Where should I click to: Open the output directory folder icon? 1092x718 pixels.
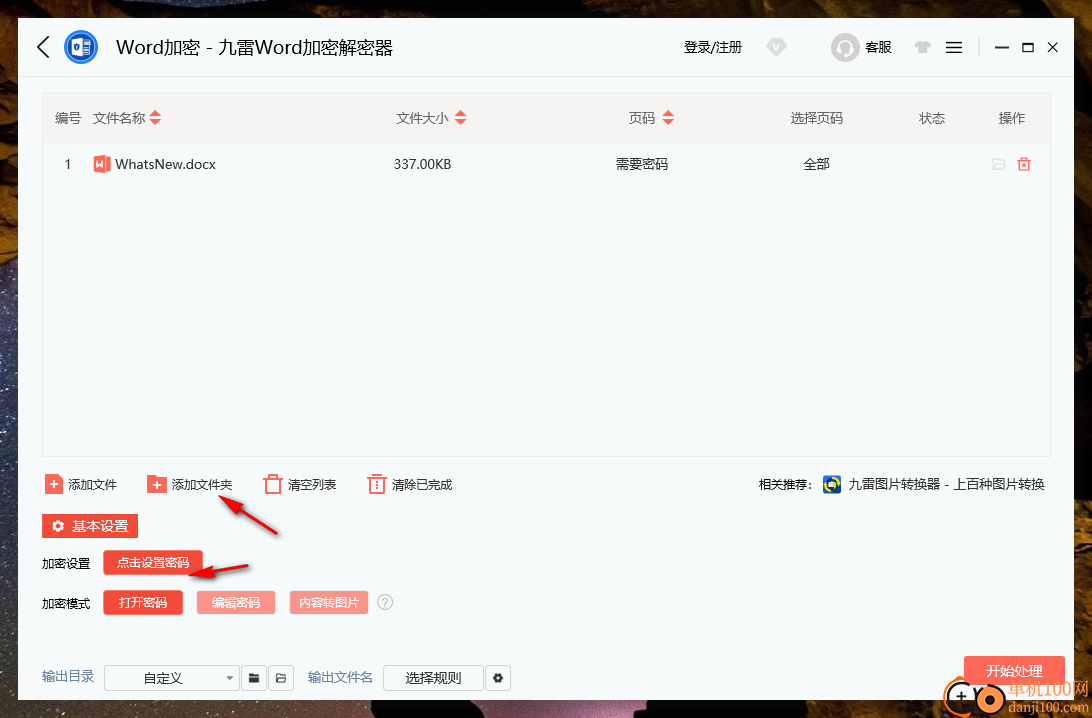coord(281,678)
